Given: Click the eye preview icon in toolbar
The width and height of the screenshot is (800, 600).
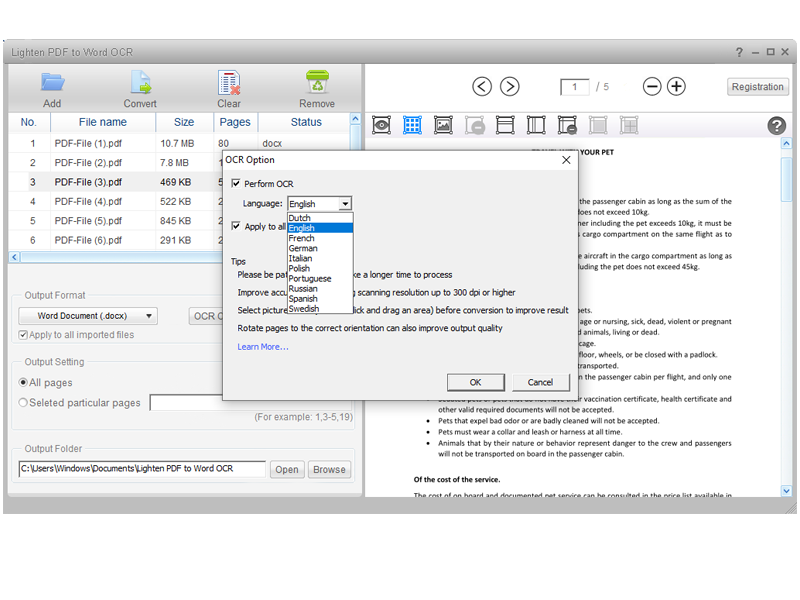Looking at the screenshot, I should click(381, 125).
